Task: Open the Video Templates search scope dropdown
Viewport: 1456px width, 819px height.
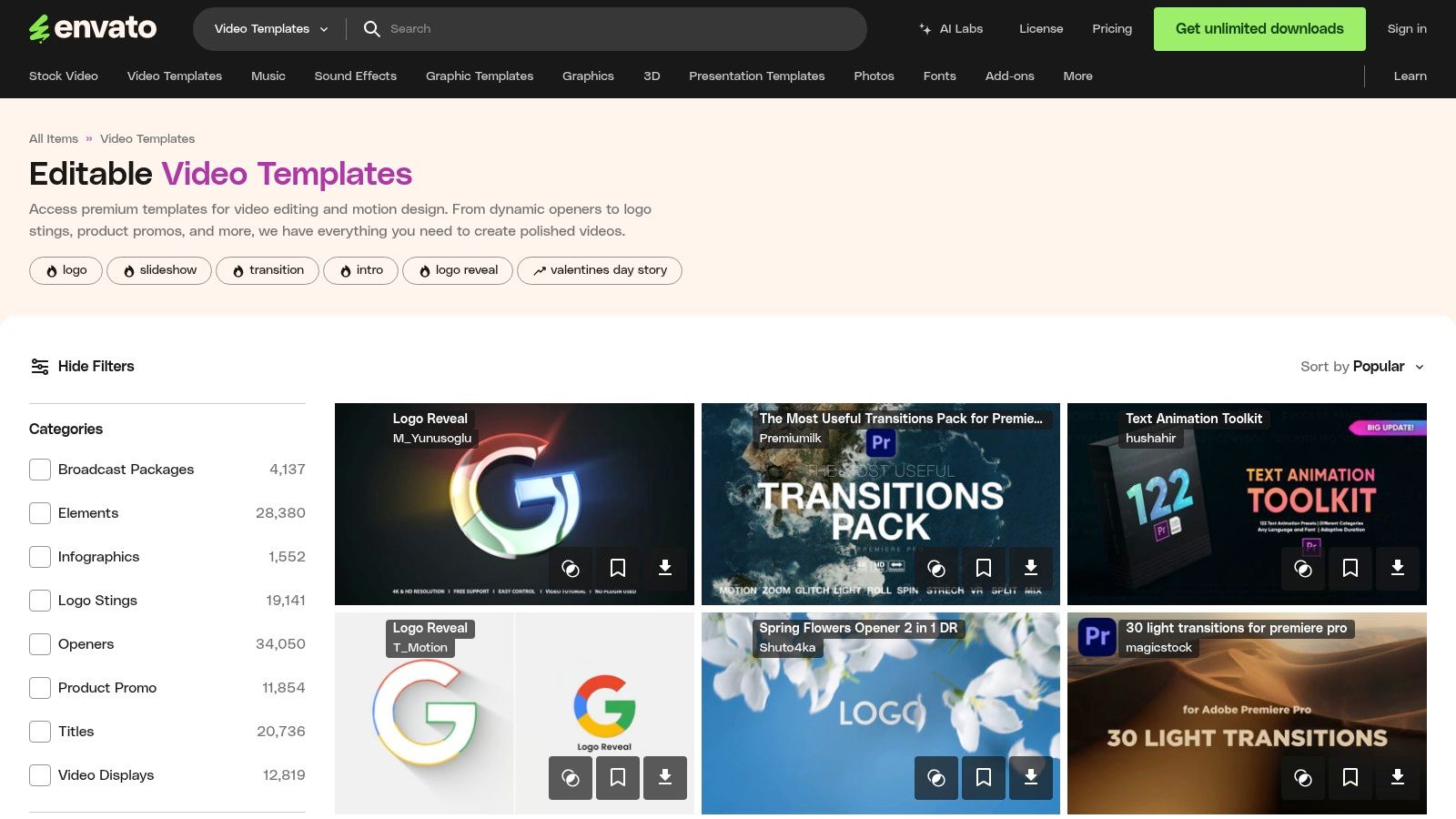Action: 270,29
